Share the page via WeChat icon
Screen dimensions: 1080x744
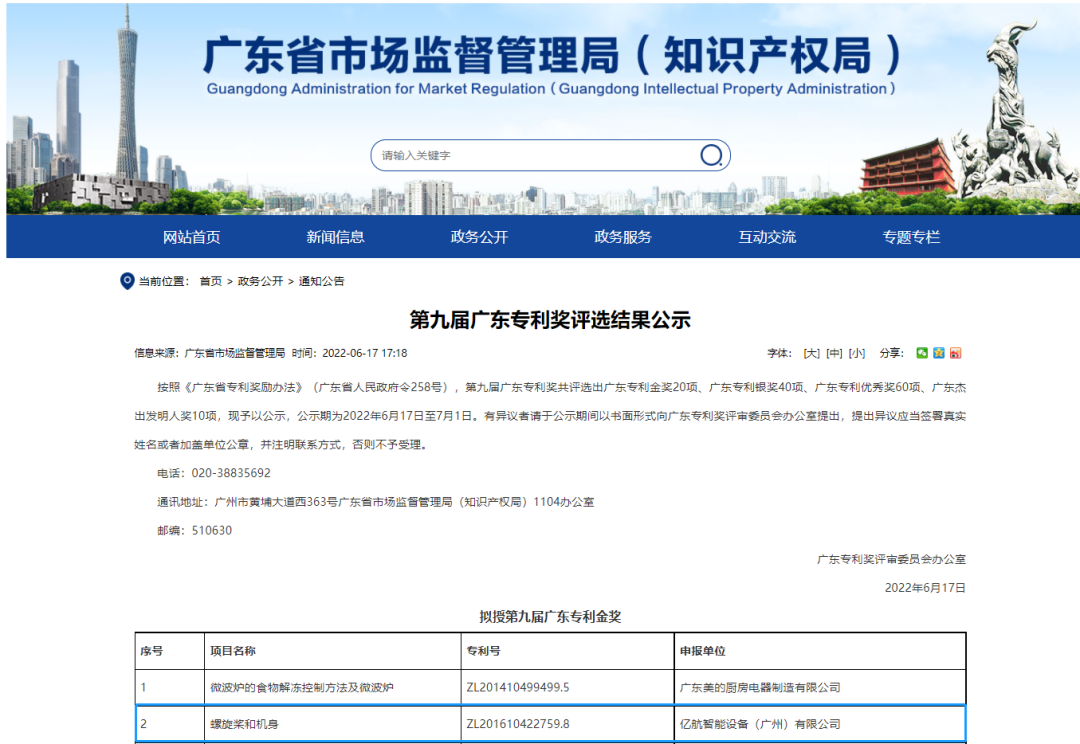pyautogui.click(x=923, y=353)
